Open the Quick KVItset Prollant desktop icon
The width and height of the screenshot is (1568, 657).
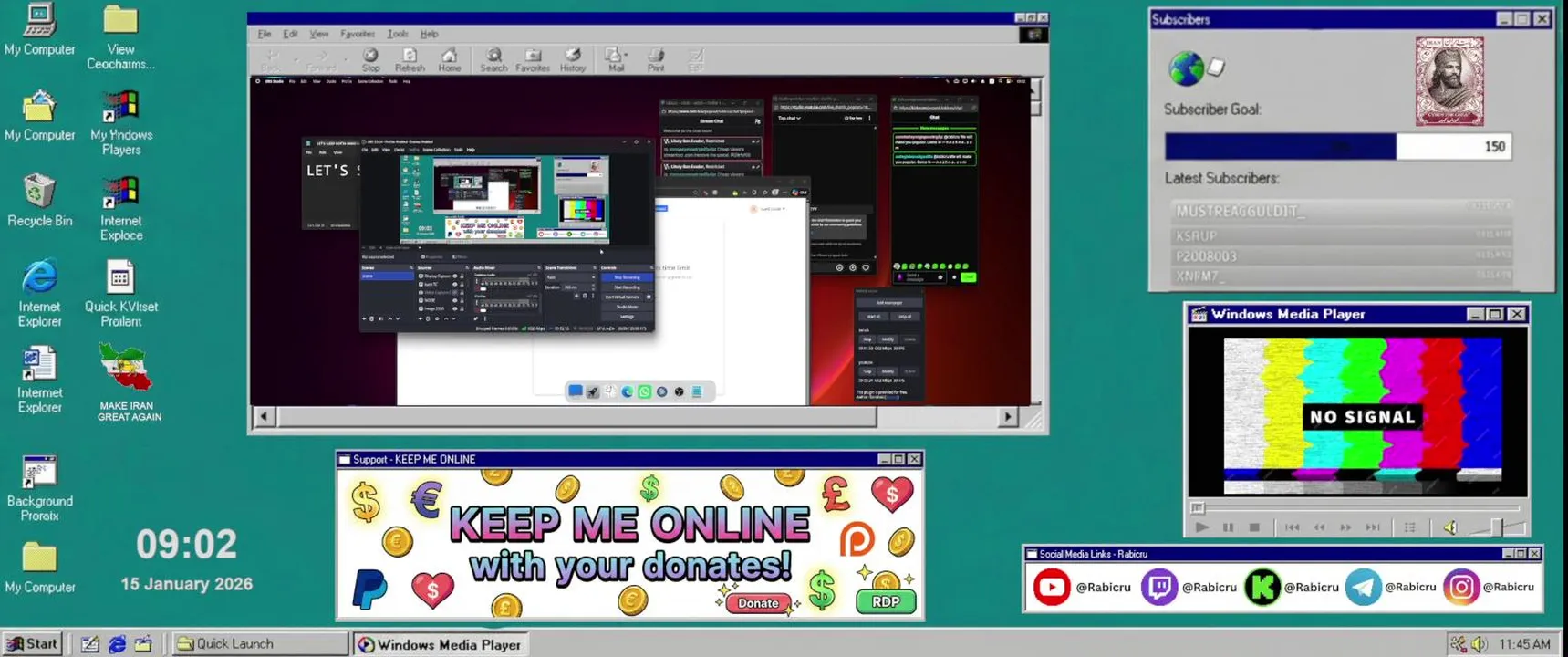[x=120, y=294]
